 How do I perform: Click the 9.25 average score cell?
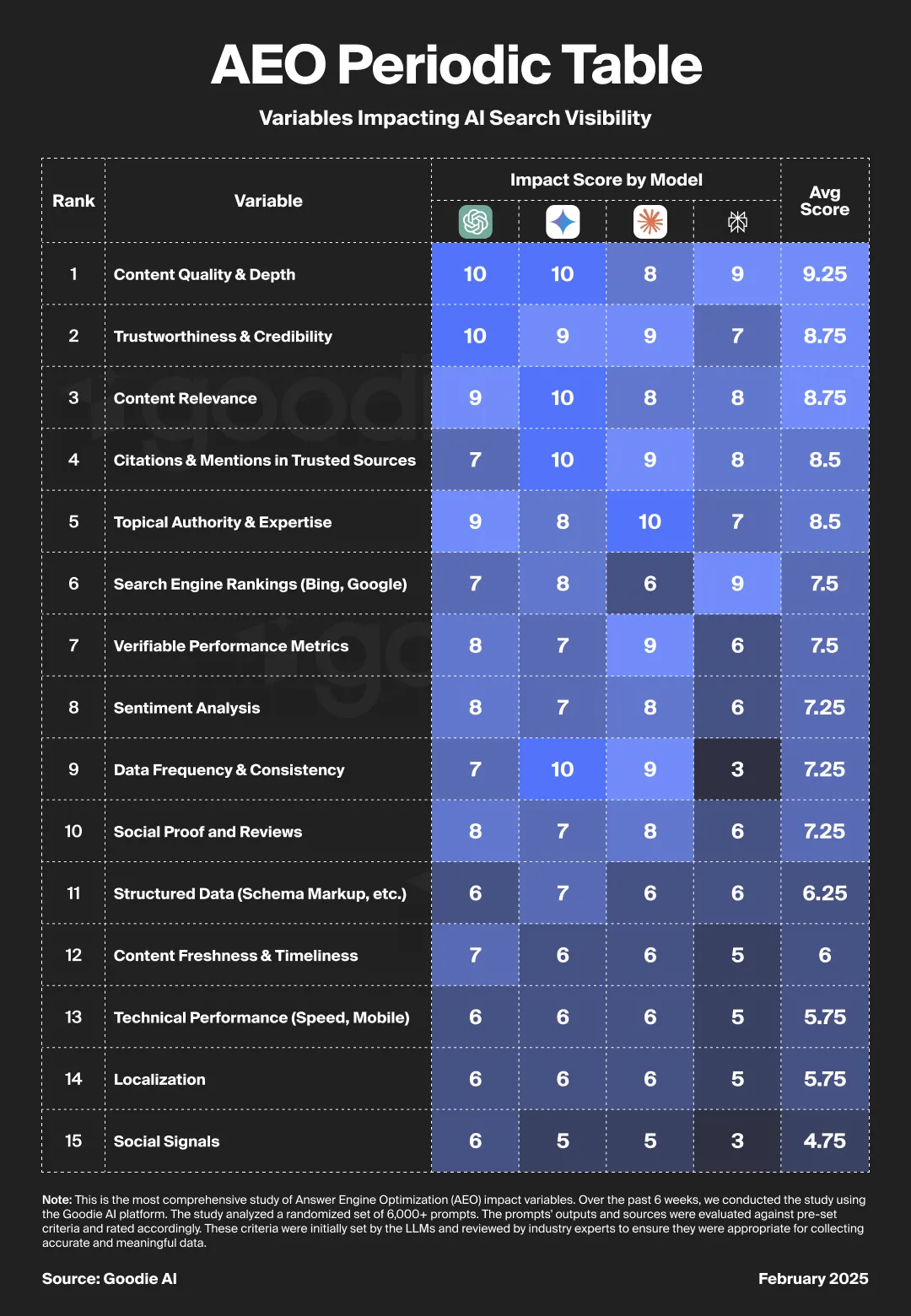pos(824,274)
